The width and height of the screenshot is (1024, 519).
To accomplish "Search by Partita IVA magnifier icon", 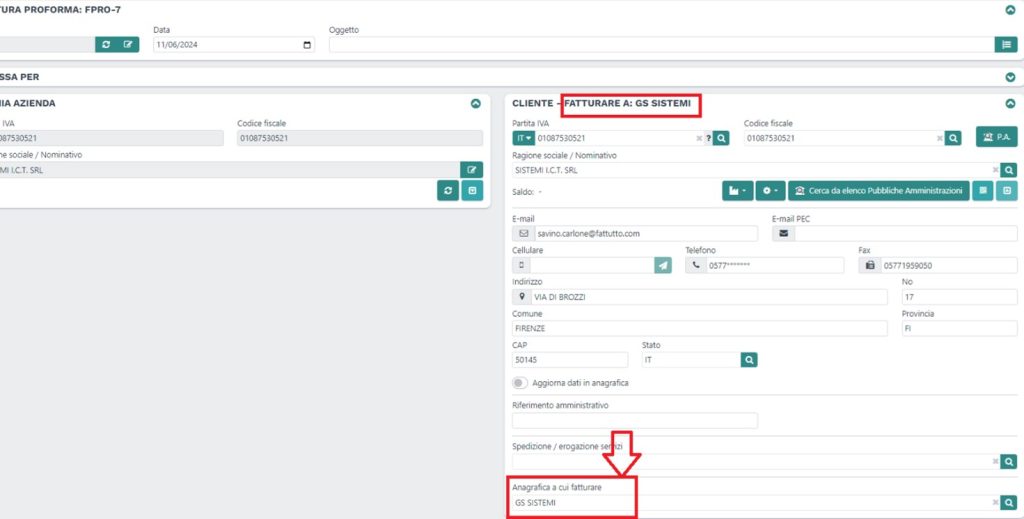I will (721, 138).
